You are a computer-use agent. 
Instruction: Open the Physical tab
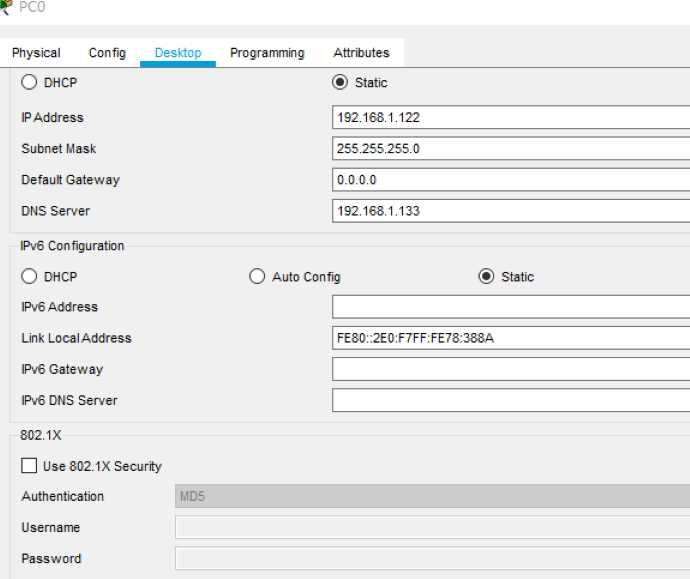coord(36,53)
